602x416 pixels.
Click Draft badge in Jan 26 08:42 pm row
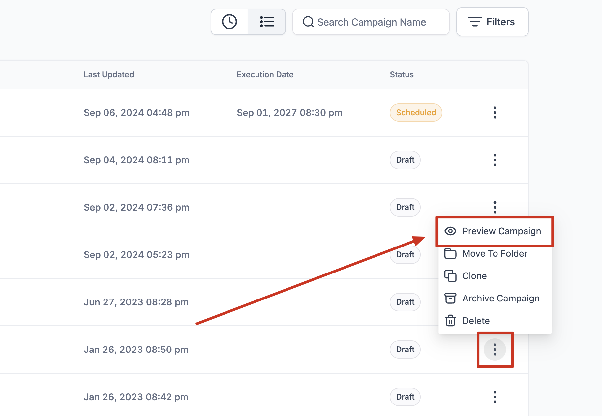coord(405,397)
